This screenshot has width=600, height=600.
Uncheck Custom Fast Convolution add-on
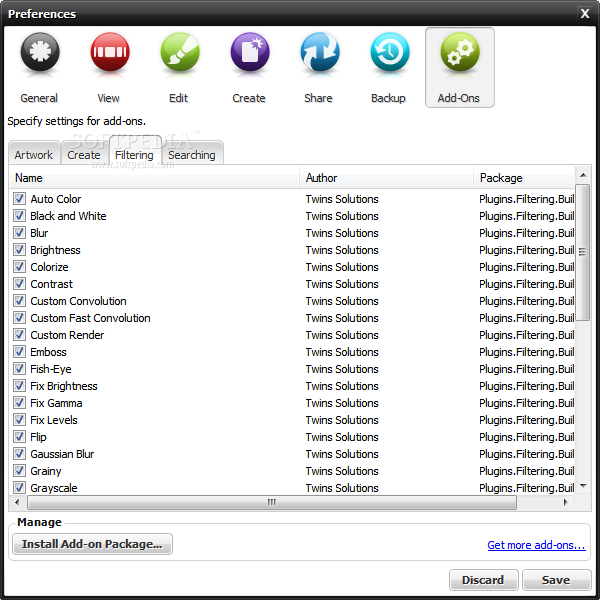click(20, 318)
